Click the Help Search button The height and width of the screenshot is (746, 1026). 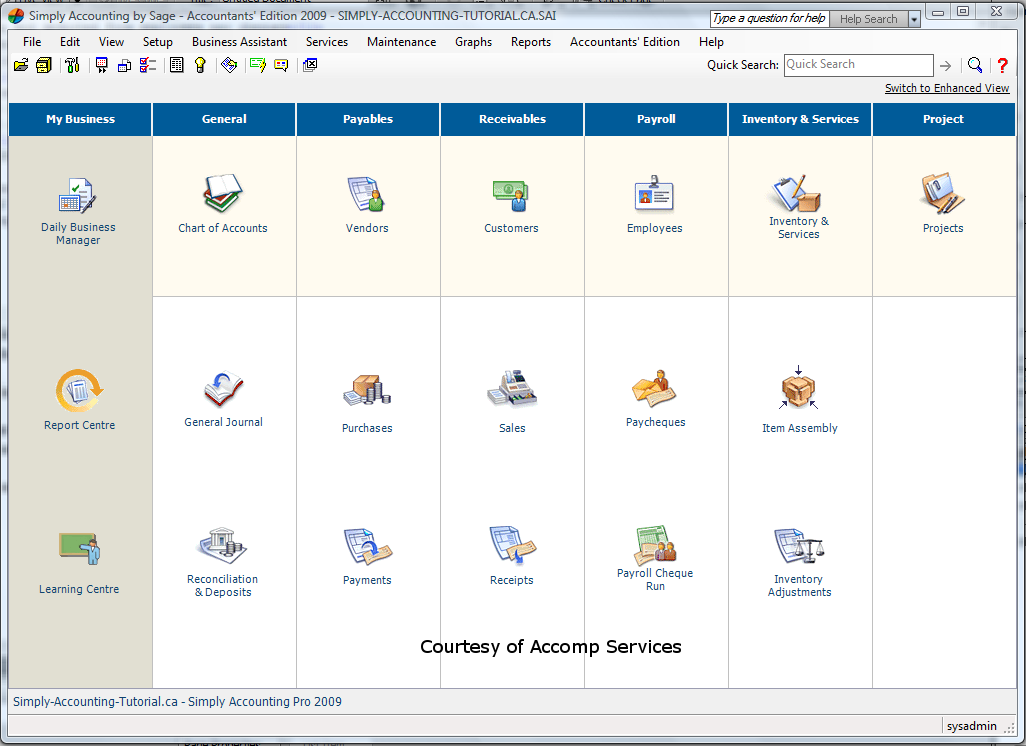(868, 20)
